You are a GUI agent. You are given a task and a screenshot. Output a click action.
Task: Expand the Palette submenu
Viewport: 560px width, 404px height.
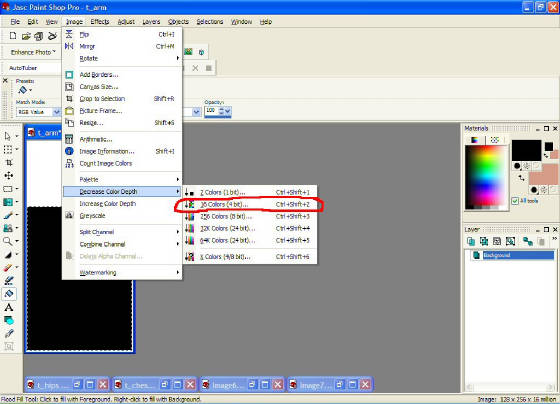pos(122,179)
